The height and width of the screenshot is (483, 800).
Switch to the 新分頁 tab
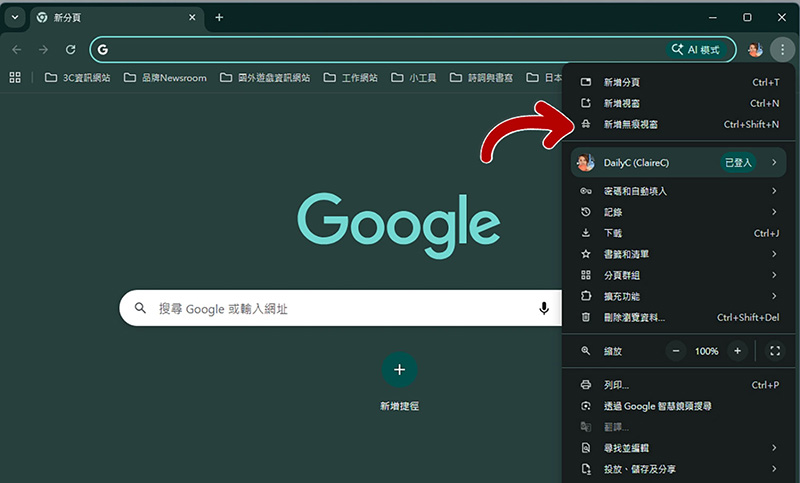coord(110,18)
